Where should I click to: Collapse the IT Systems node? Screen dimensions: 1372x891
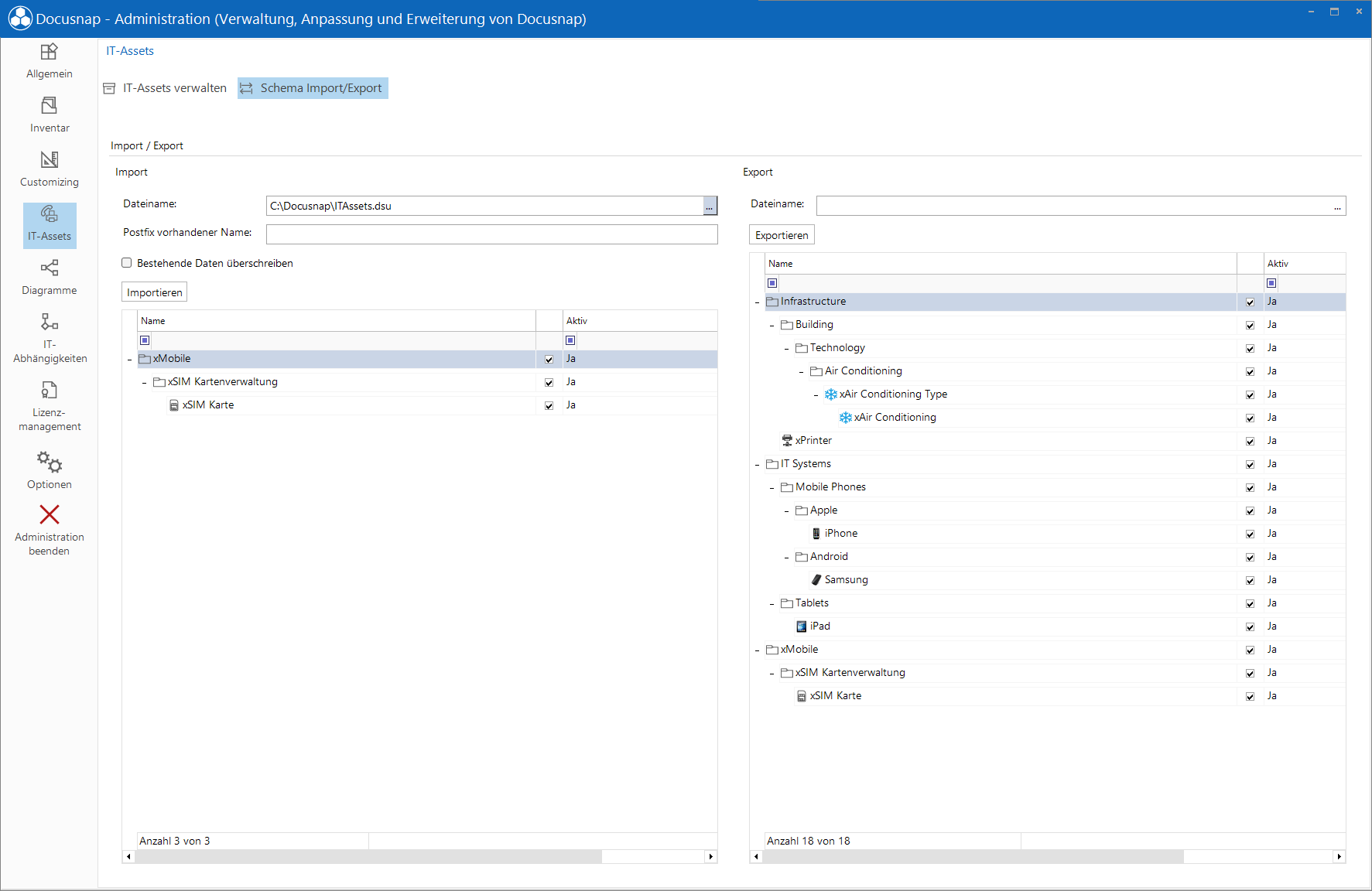tap(757, 465)
